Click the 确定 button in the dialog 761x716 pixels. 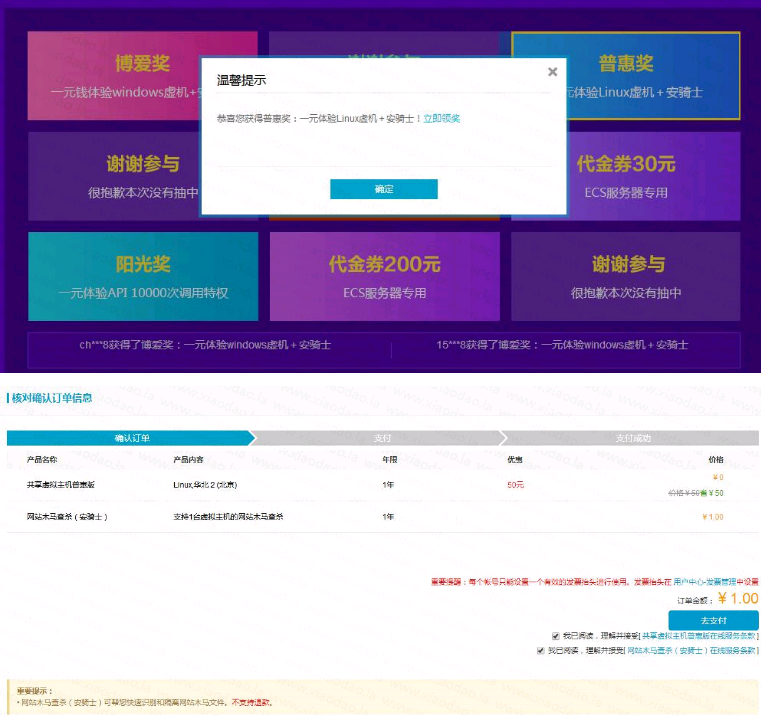coord(384,189)
